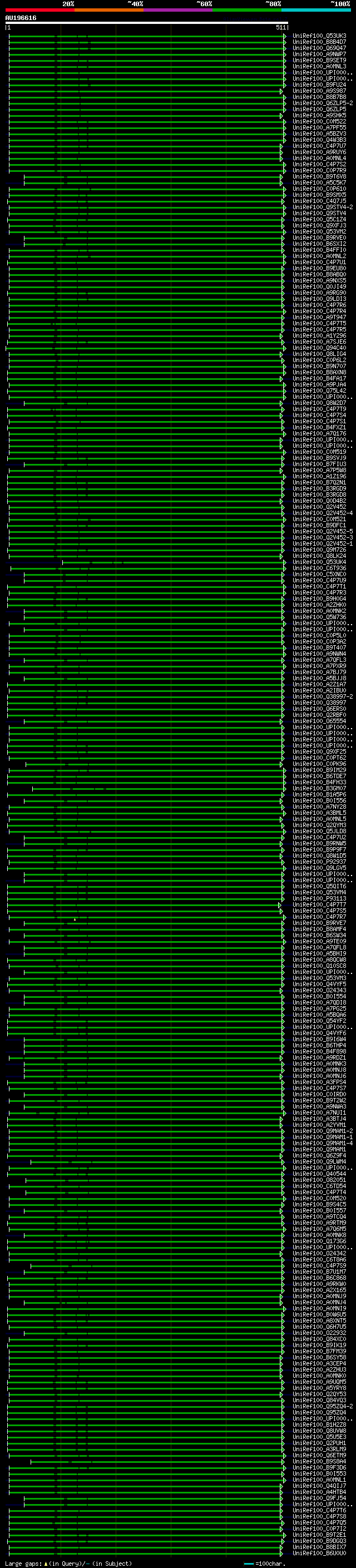Select UniRef100_O82051 label
356x1568 pixels.
coord(319,1180)
